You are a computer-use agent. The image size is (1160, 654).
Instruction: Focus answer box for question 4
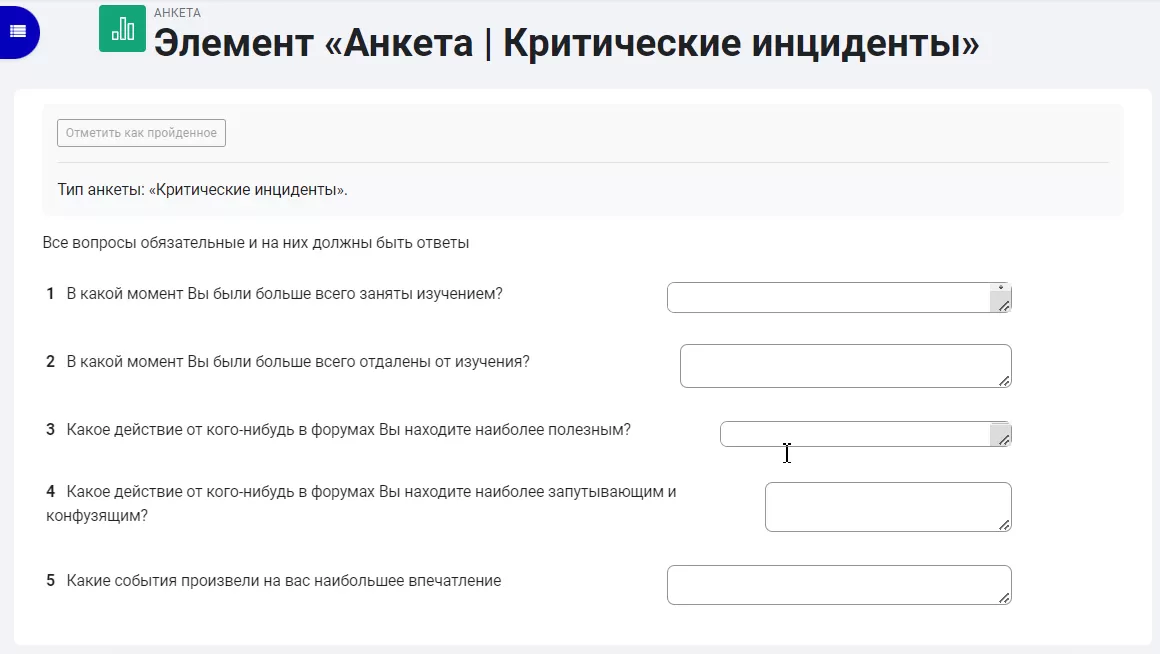click(x=888, y=507)
